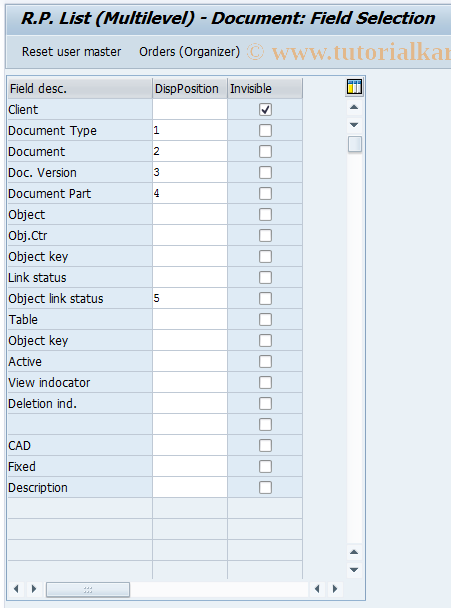The height and width of the screenshot is (608, 451).
Task: Click the vertical scrollbar thumb
Action: pyautogui.click(x=354, y=144)
